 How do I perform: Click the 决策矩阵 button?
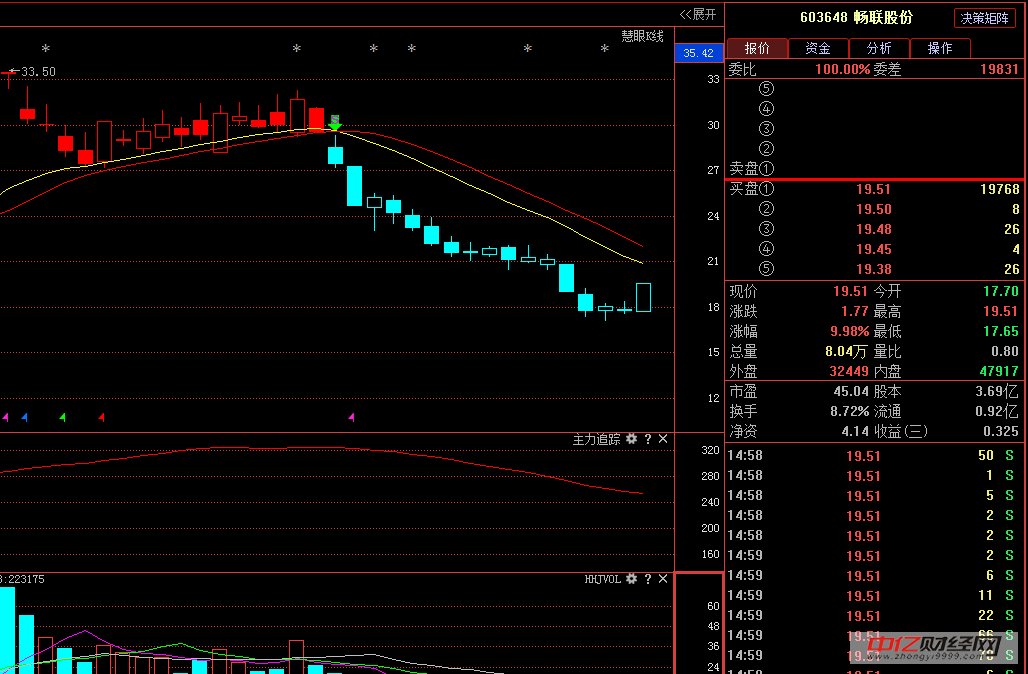tap(985, 18)
